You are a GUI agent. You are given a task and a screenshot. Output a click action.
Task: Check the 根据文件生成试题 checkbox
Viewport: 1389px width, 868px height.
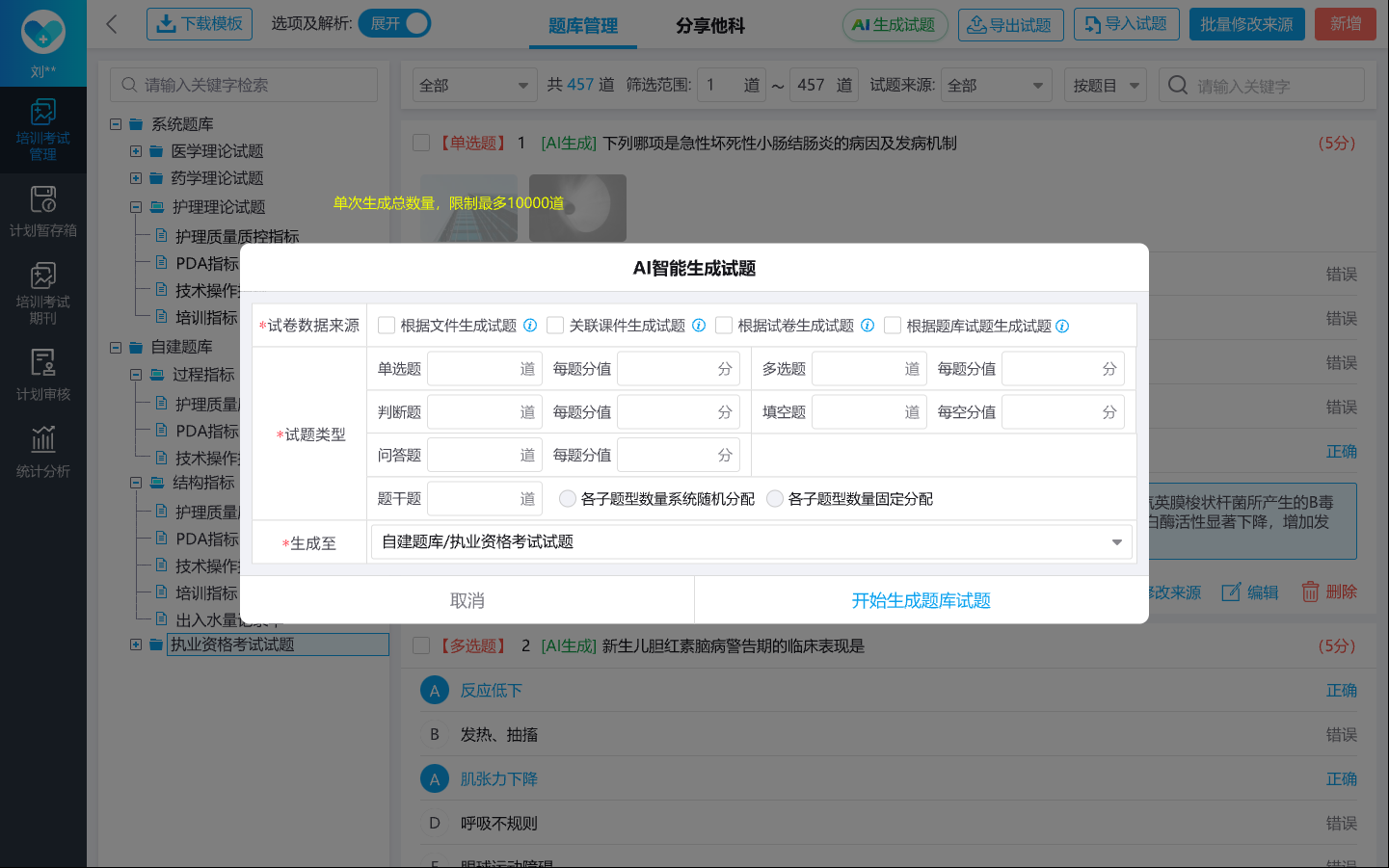coord(387,326)
